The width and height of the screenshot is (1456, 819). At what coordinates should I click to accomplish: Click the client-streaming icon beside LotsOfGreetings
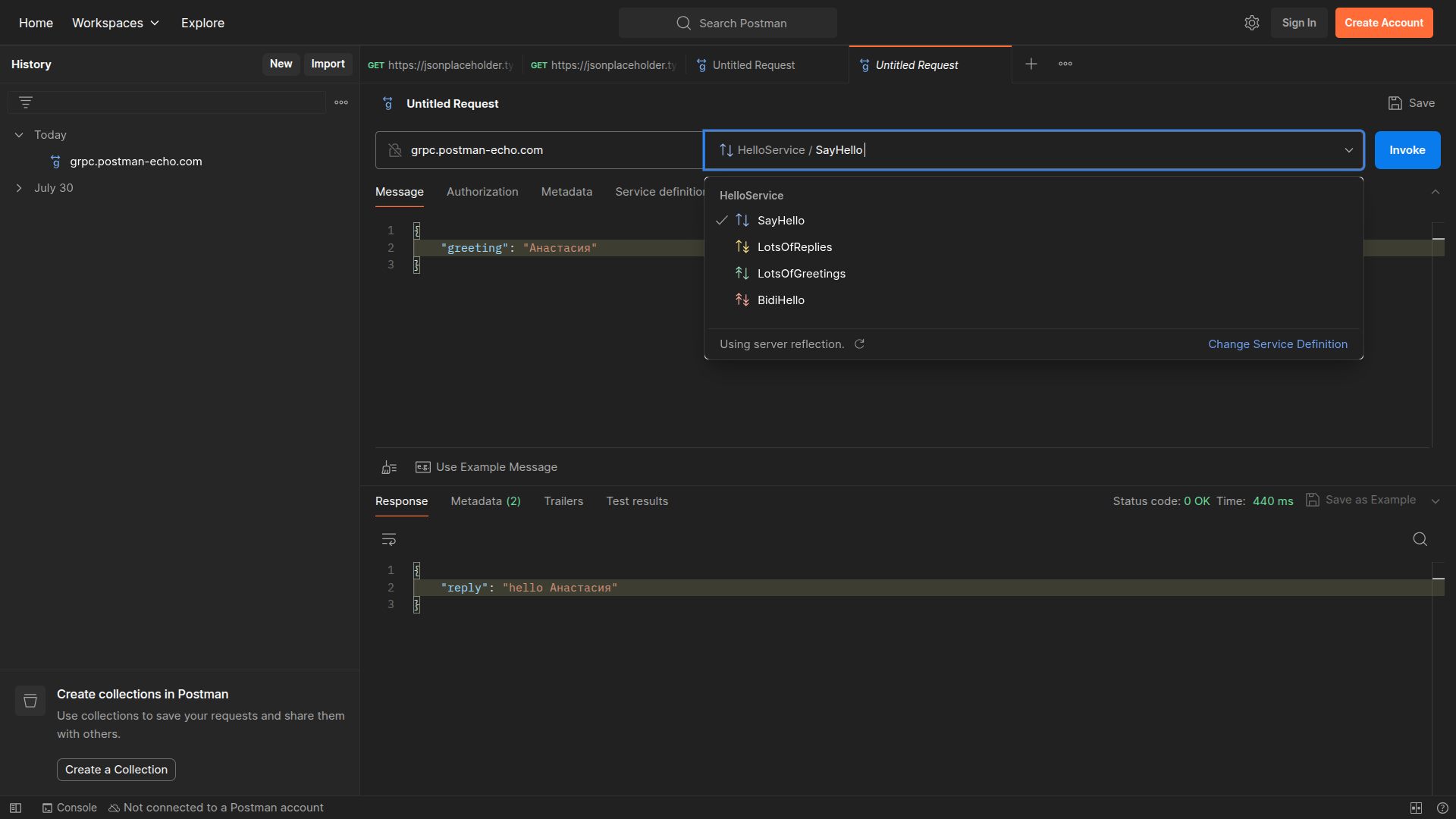742,274
